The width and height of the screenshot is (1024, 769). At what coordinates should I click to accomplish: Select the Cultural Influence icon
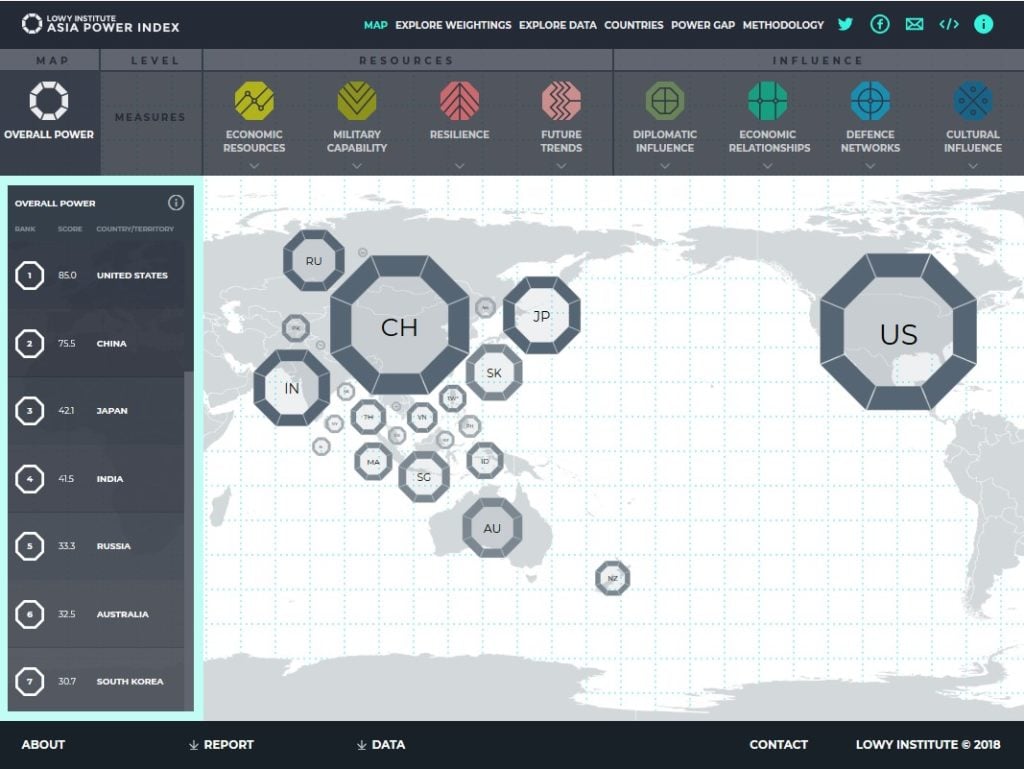pyautogui.click(x=972, y=101)
